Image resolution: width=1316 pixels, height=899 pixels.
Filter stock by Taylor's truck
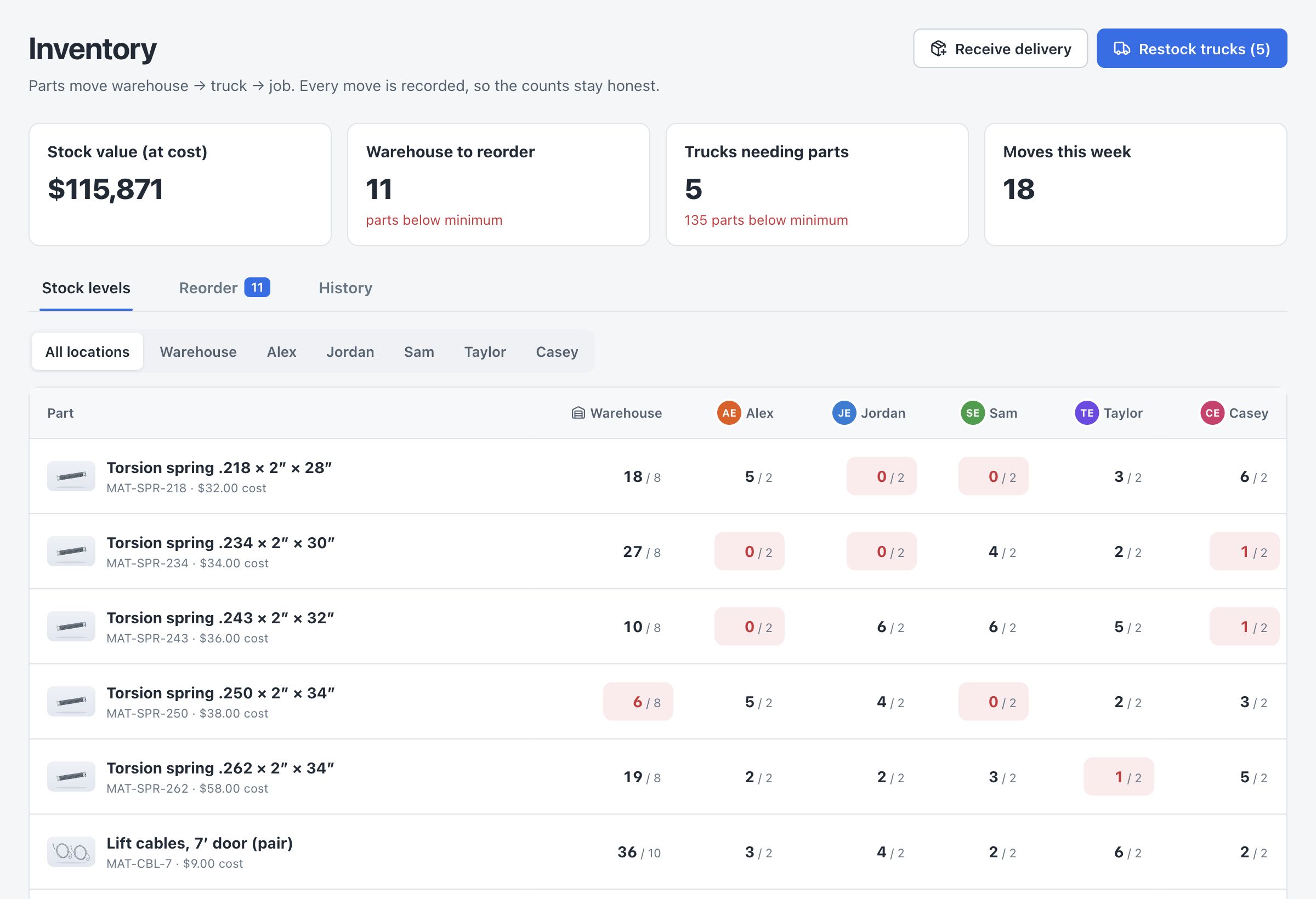coord(485,351)
